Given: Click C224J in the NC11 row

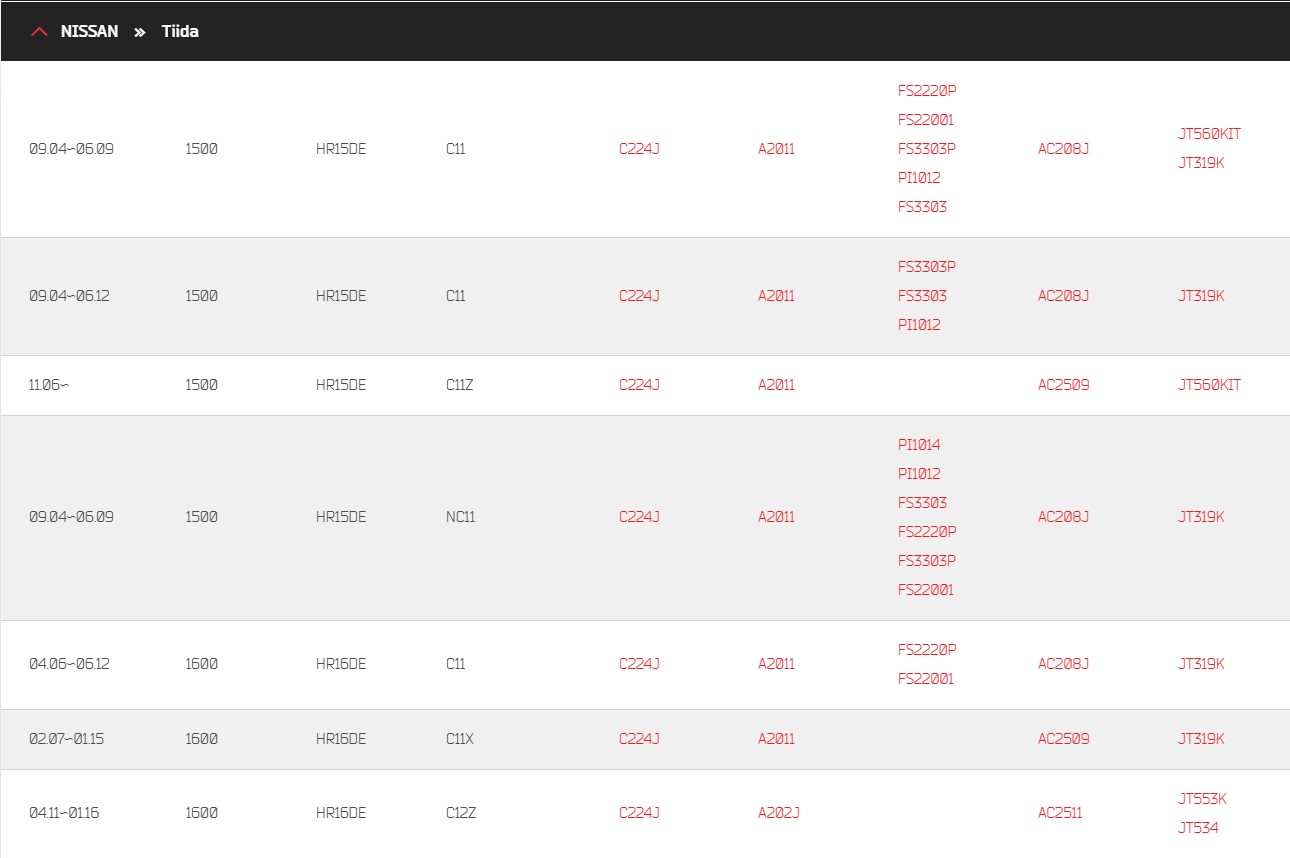Looking at the screenshot, I should tap(639, 517).
